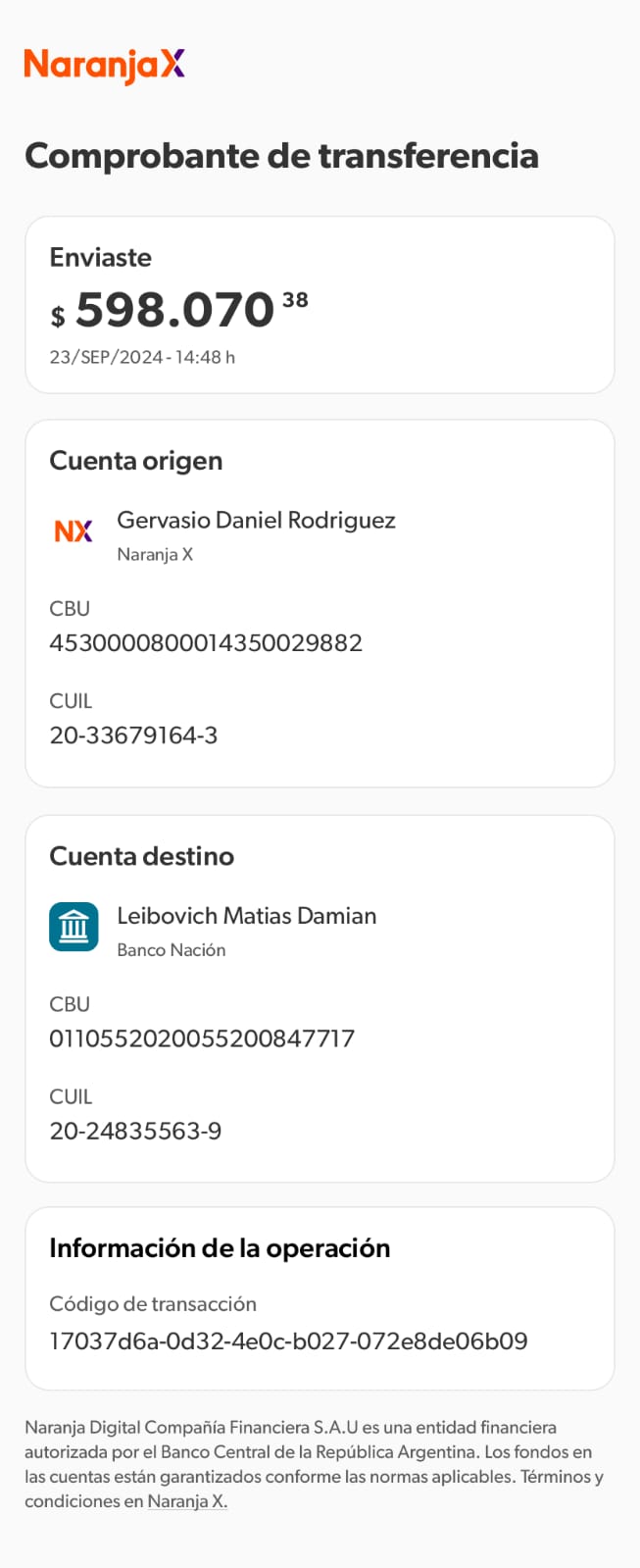Click the Banco Nación bank icon
640x1568 pixels.
(74, 927)
